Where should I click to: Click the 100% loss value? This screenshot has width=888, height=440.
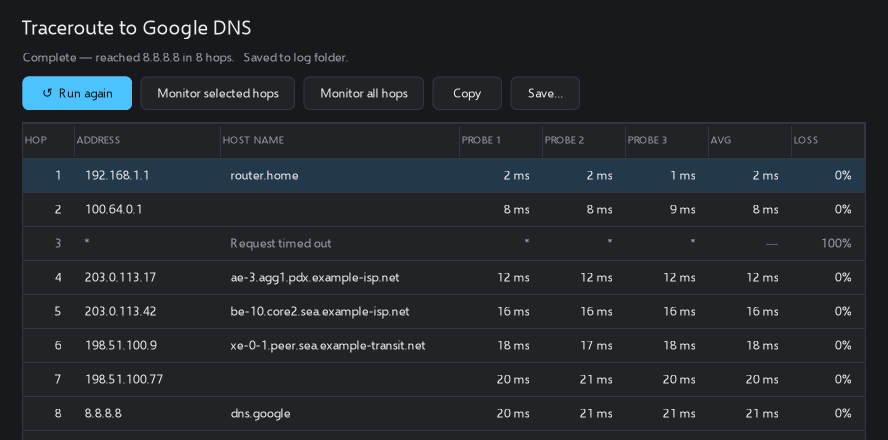[836, 244]
